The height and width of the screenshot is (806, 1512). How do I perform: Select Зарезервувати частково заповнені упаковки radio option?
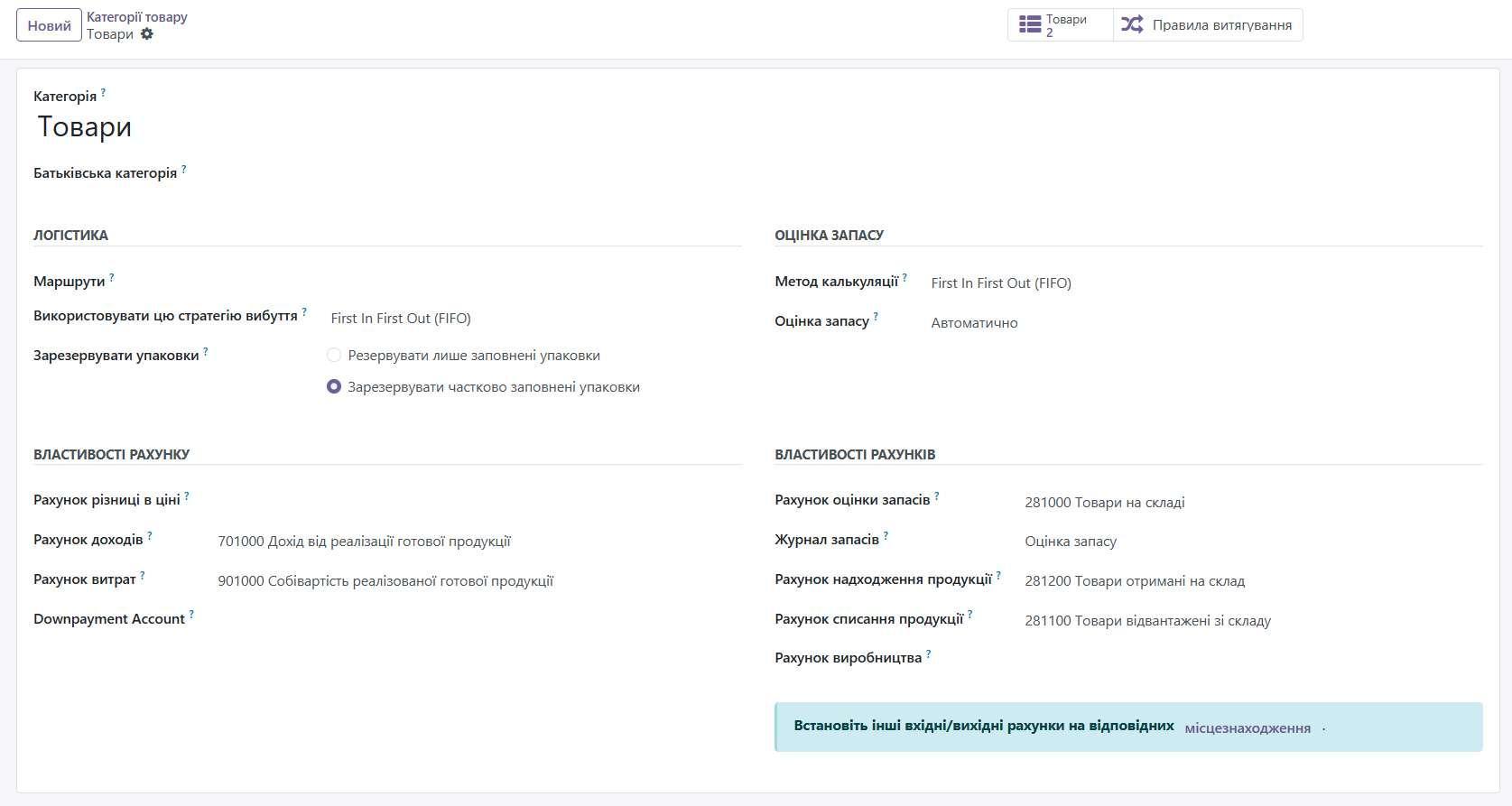click(334, 387)
